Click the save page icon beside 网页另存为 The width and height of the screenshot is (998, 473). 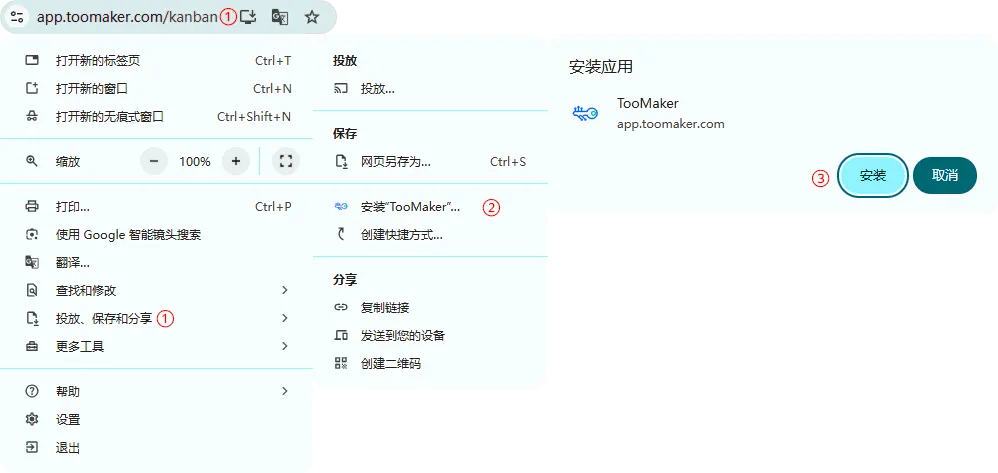pyautogui.click(x=341, y=162)
